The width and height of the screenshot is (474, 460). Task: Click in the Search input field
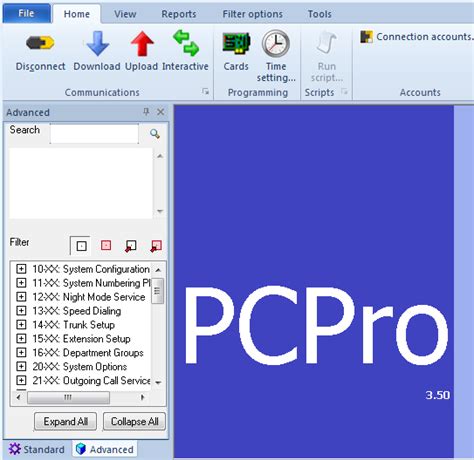(94, 134)
